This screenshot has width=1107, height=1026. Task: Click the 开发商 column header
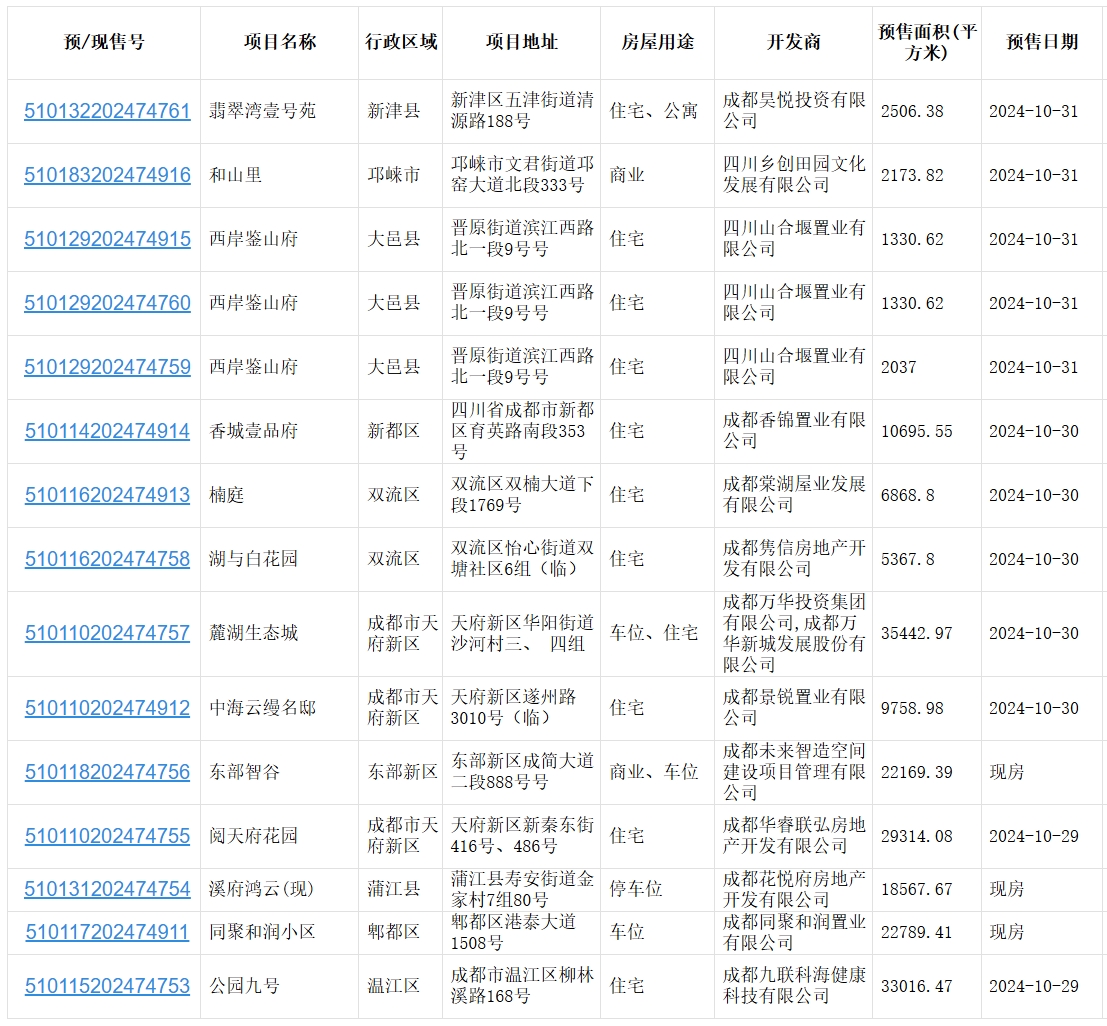click(x=794, y=42)
